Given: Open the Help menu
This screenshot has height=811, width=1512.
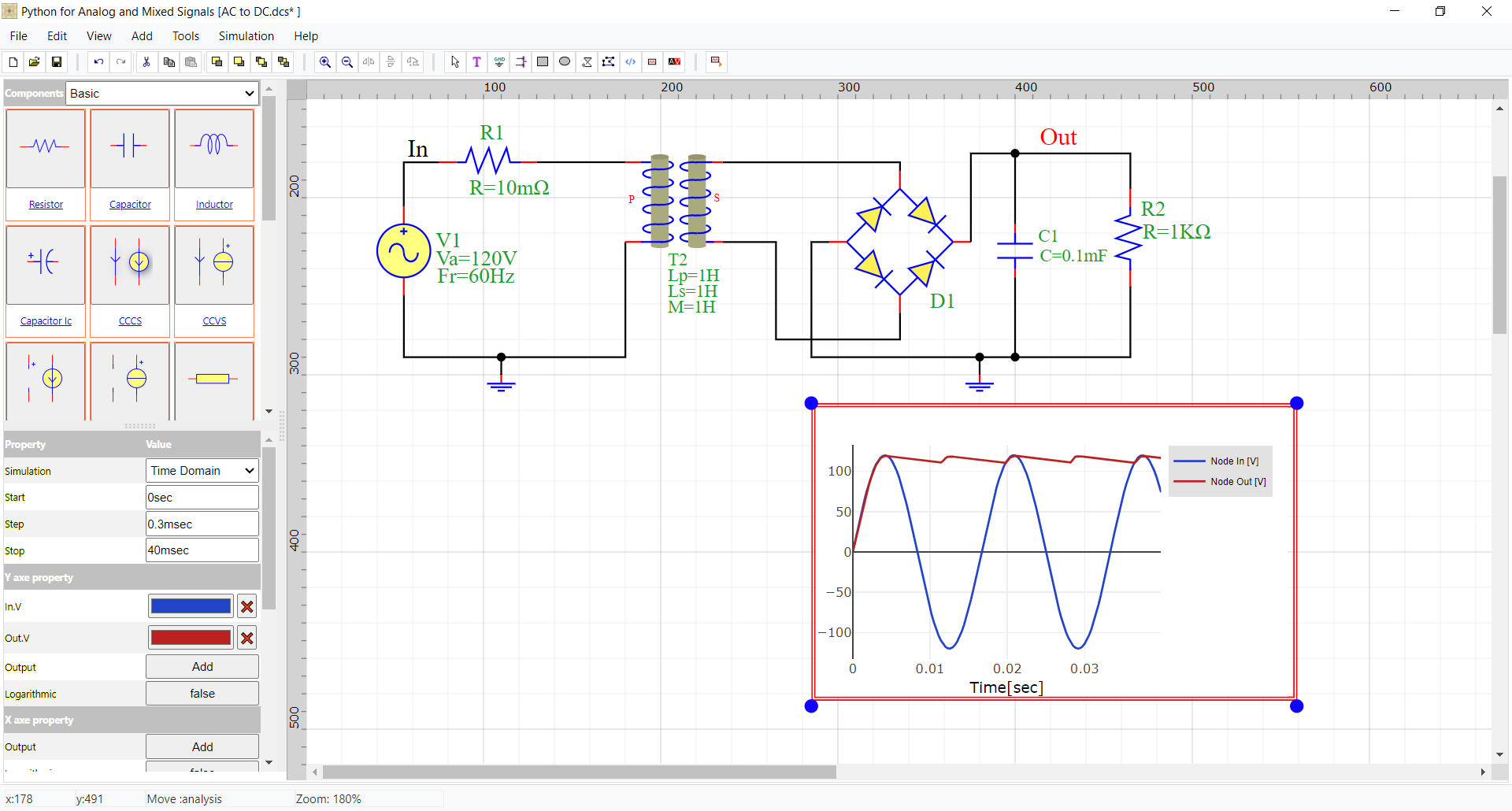Looking at the screenshot, I should tap(306, 36).
